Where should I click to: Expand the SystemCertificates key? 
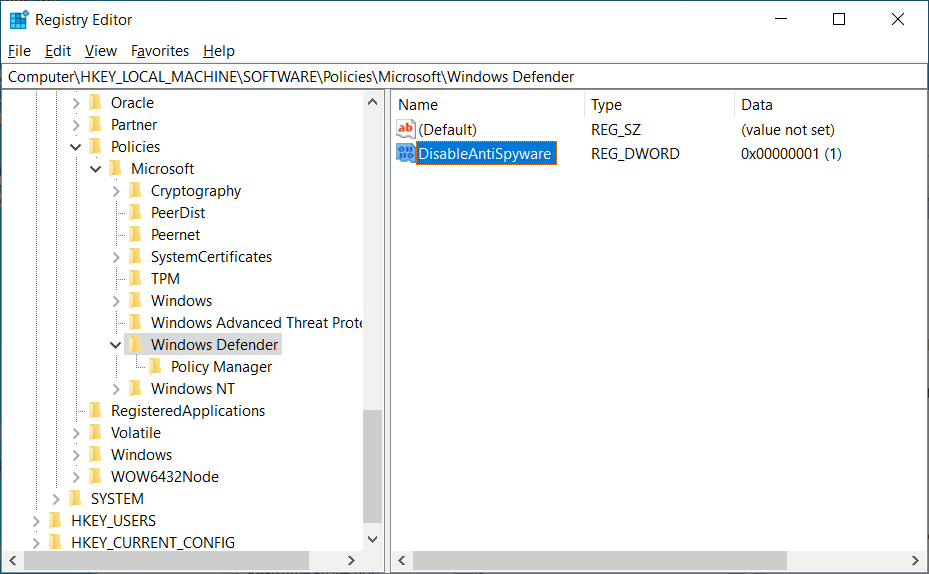[x=116, y=257]
